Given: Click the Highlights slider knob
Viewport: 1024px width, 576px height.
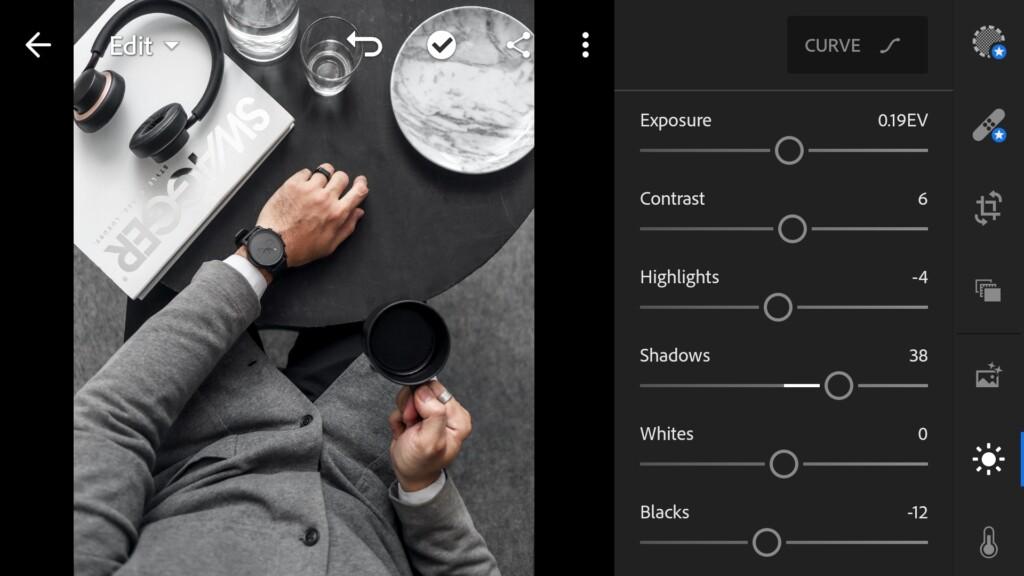Looking at the screenshot, I should [x=778, y=308].
